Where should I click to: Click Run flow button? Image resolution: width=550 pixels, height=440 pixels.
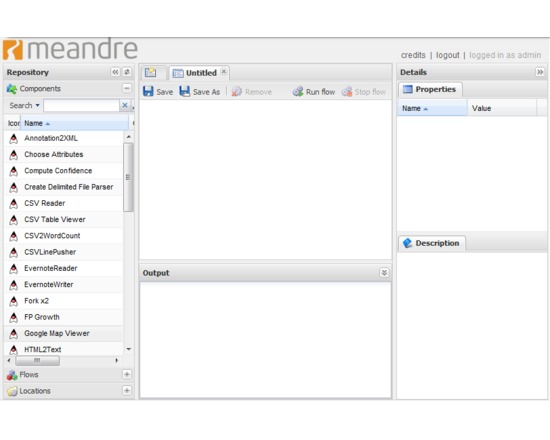point(314,92)
